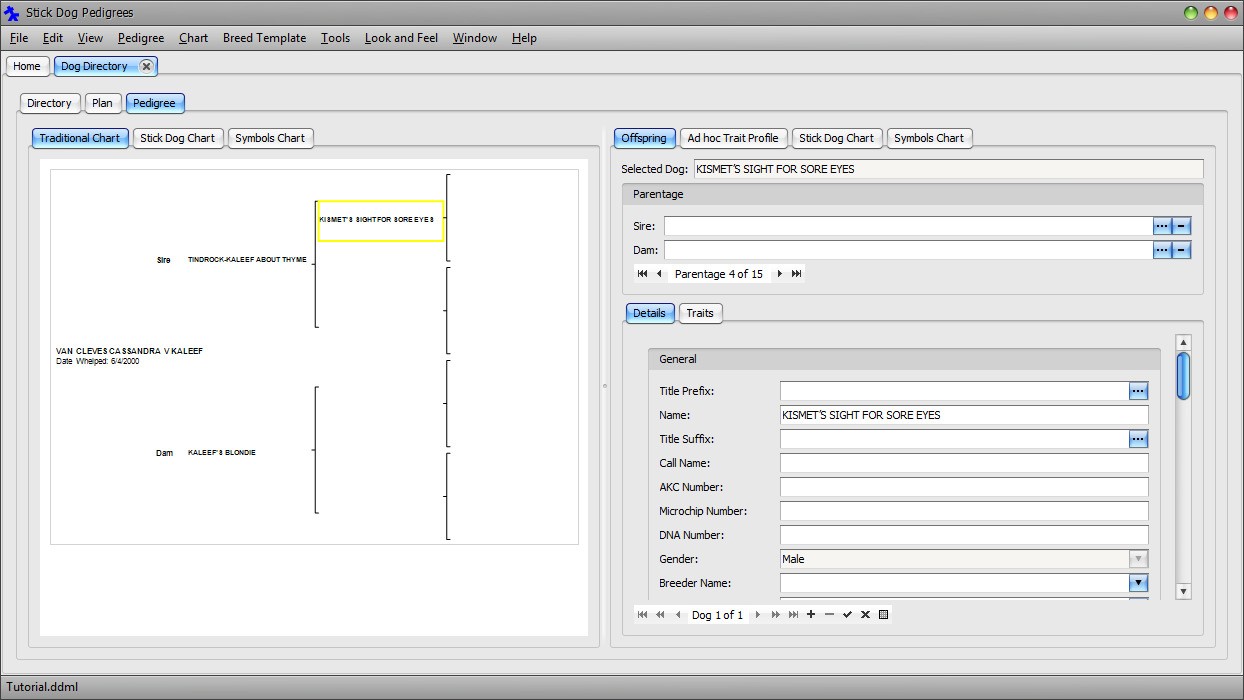Open the Gender dropdown
The image size is (1244, 700).
[x=1137, y=559]
